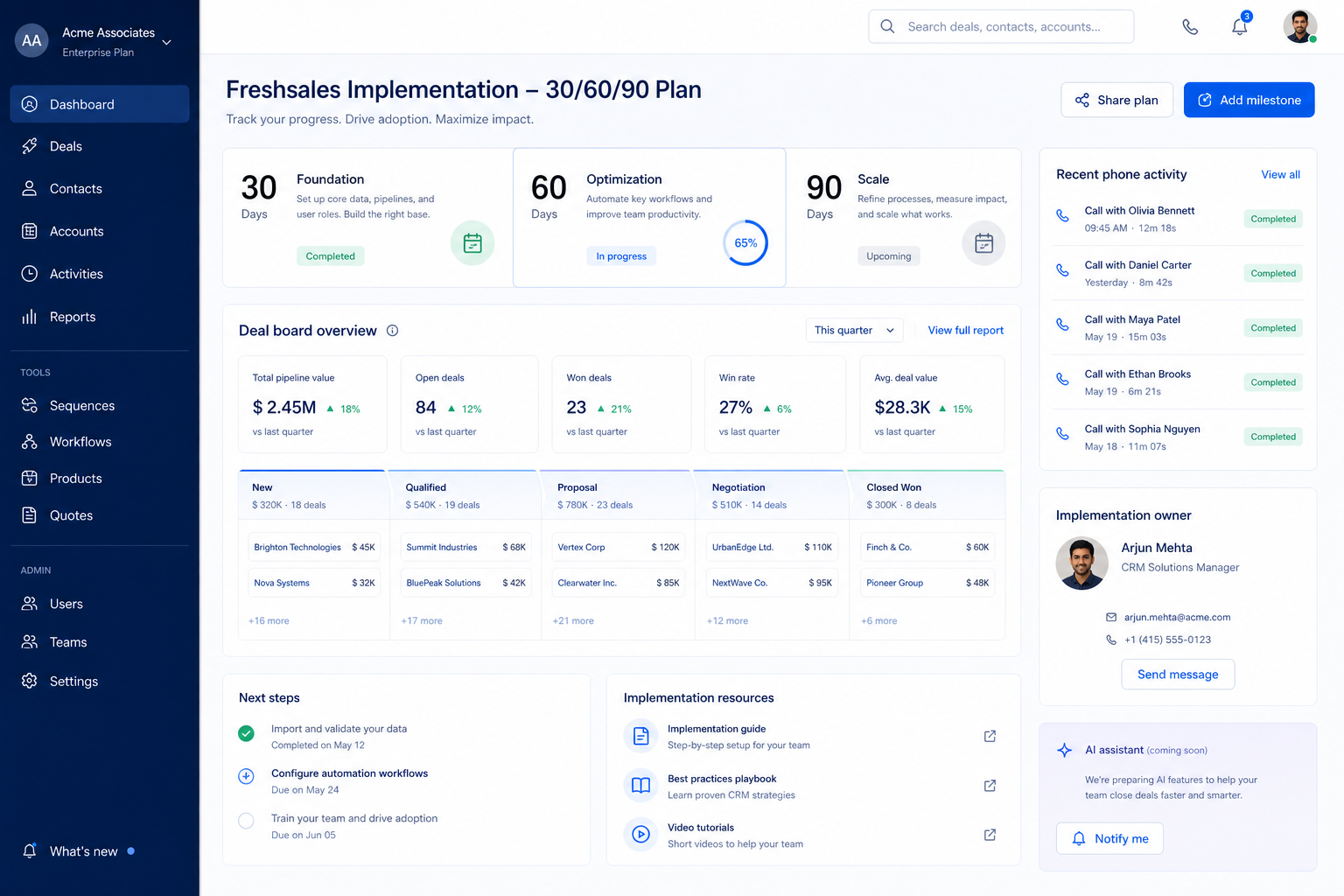Viewport: 1344px width, 896px height.
Task: Open user profile avatar in header
Action: point(1300,26)
